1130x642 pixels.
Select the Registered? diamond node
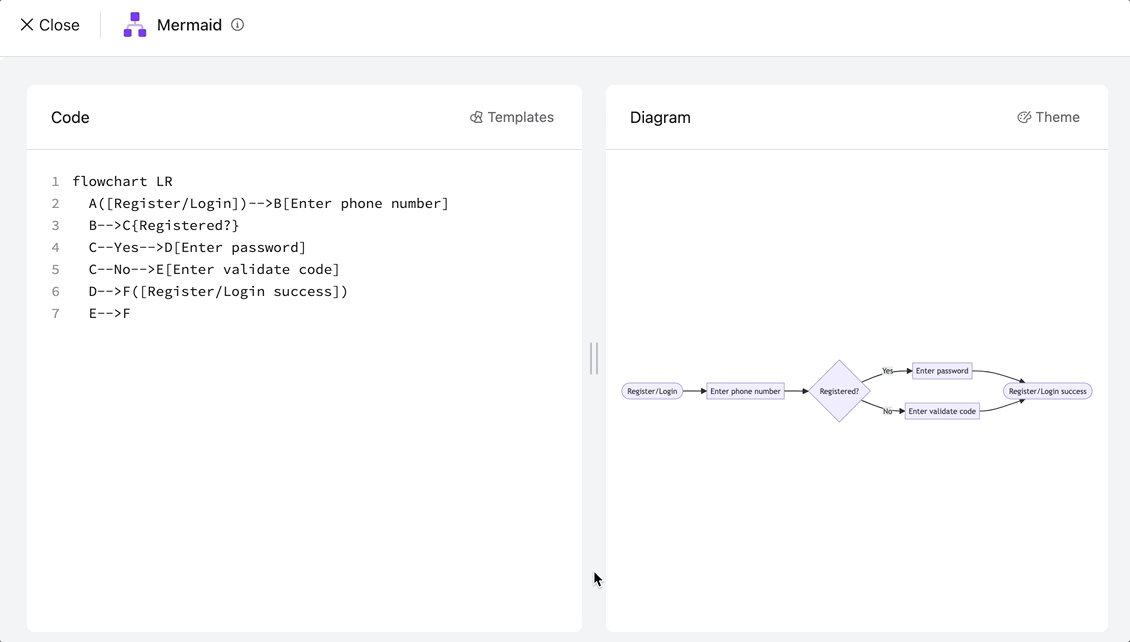(839, 391)
